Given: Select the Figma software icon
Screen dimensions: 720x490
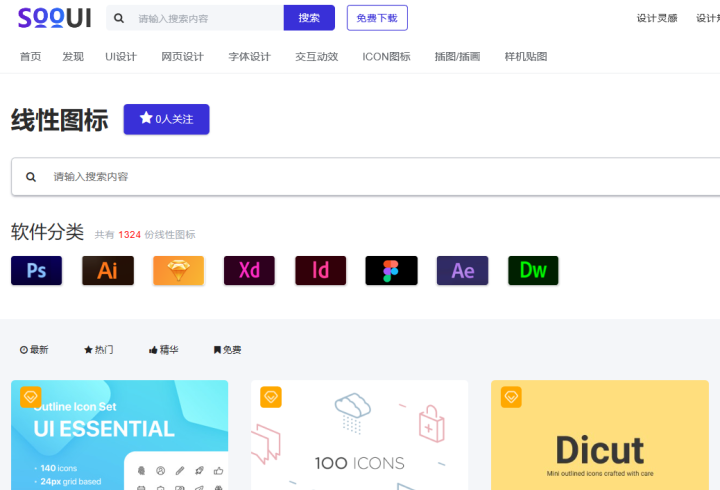Looking at the screenshot, I should tap(391, 270).
